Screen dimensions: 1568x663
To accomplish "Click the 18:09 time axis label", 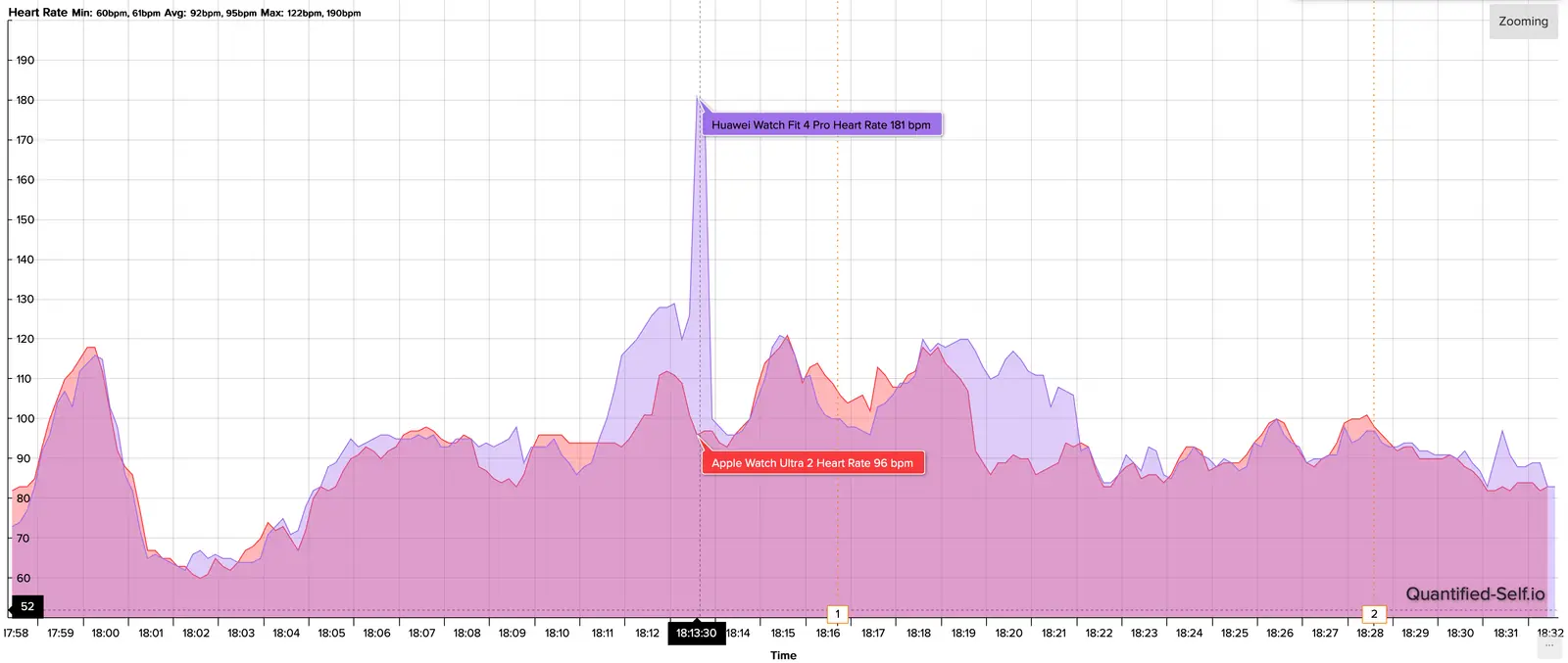I will coord(512,633).
